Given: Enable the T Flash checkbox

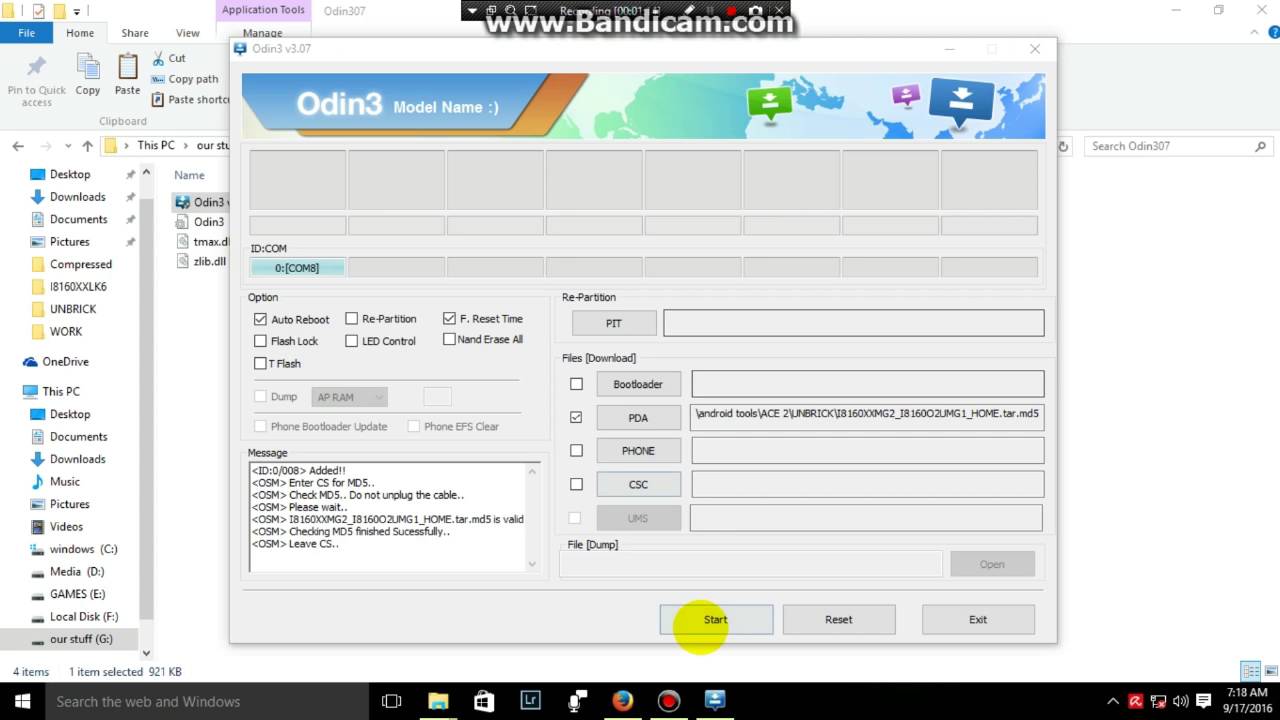Looking at the screenshot, I should click(261, 363).
